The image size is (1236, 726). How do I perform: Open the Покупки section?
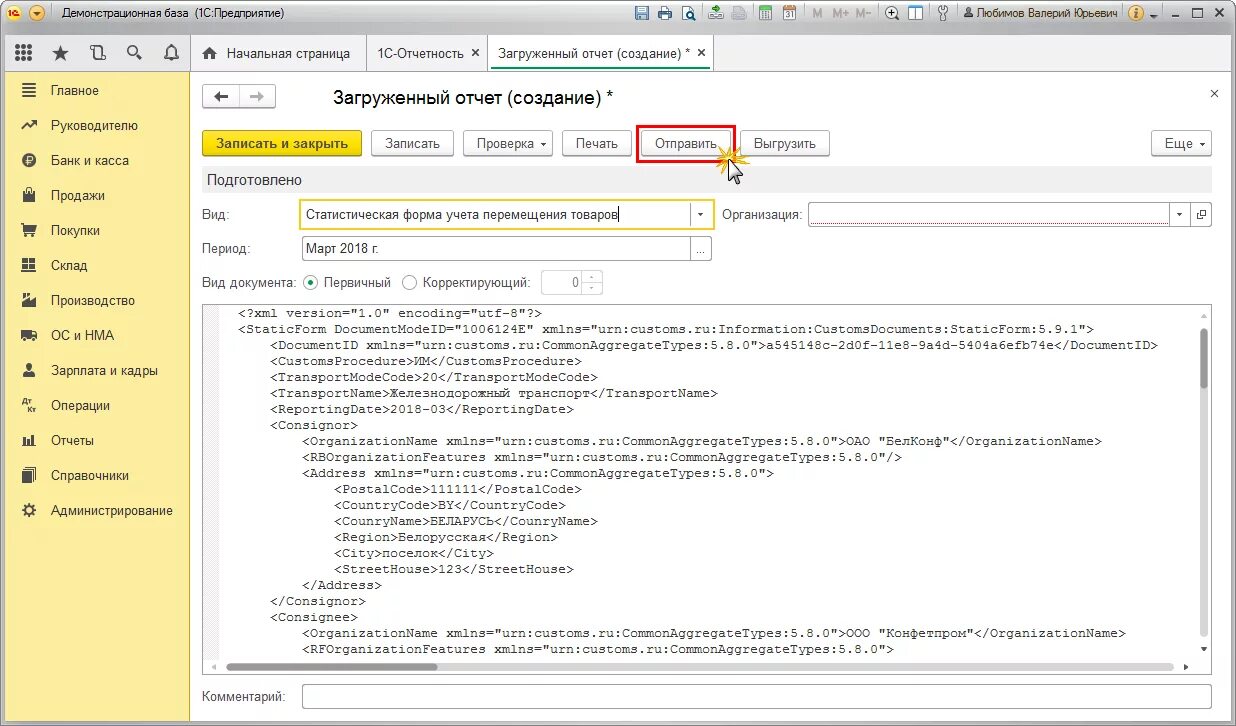pos(95,230)
